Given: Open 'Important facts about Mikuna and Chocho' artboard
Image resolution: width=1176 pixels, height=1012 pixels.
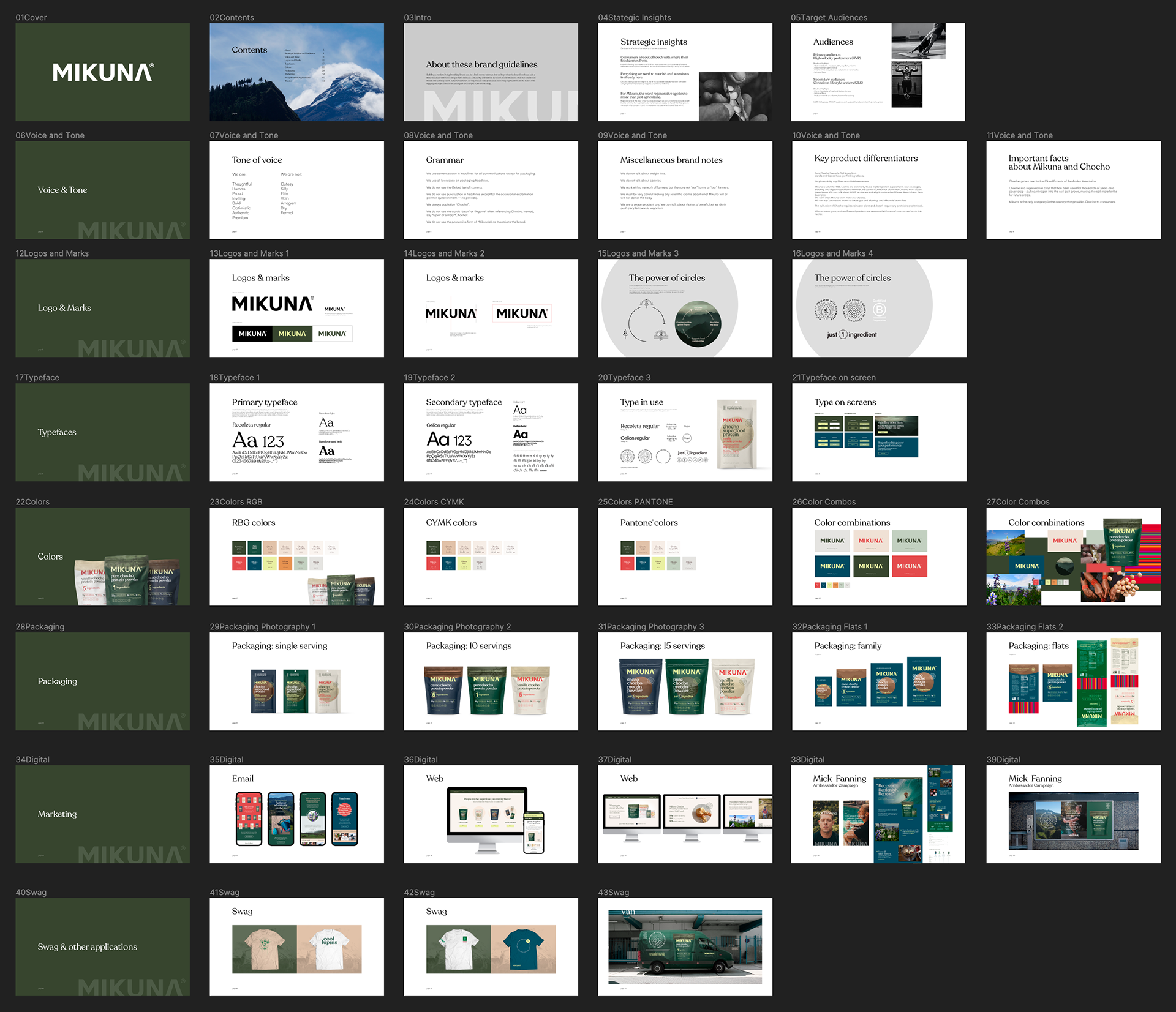Looking at the screenshot, I should pos(1073,190).
